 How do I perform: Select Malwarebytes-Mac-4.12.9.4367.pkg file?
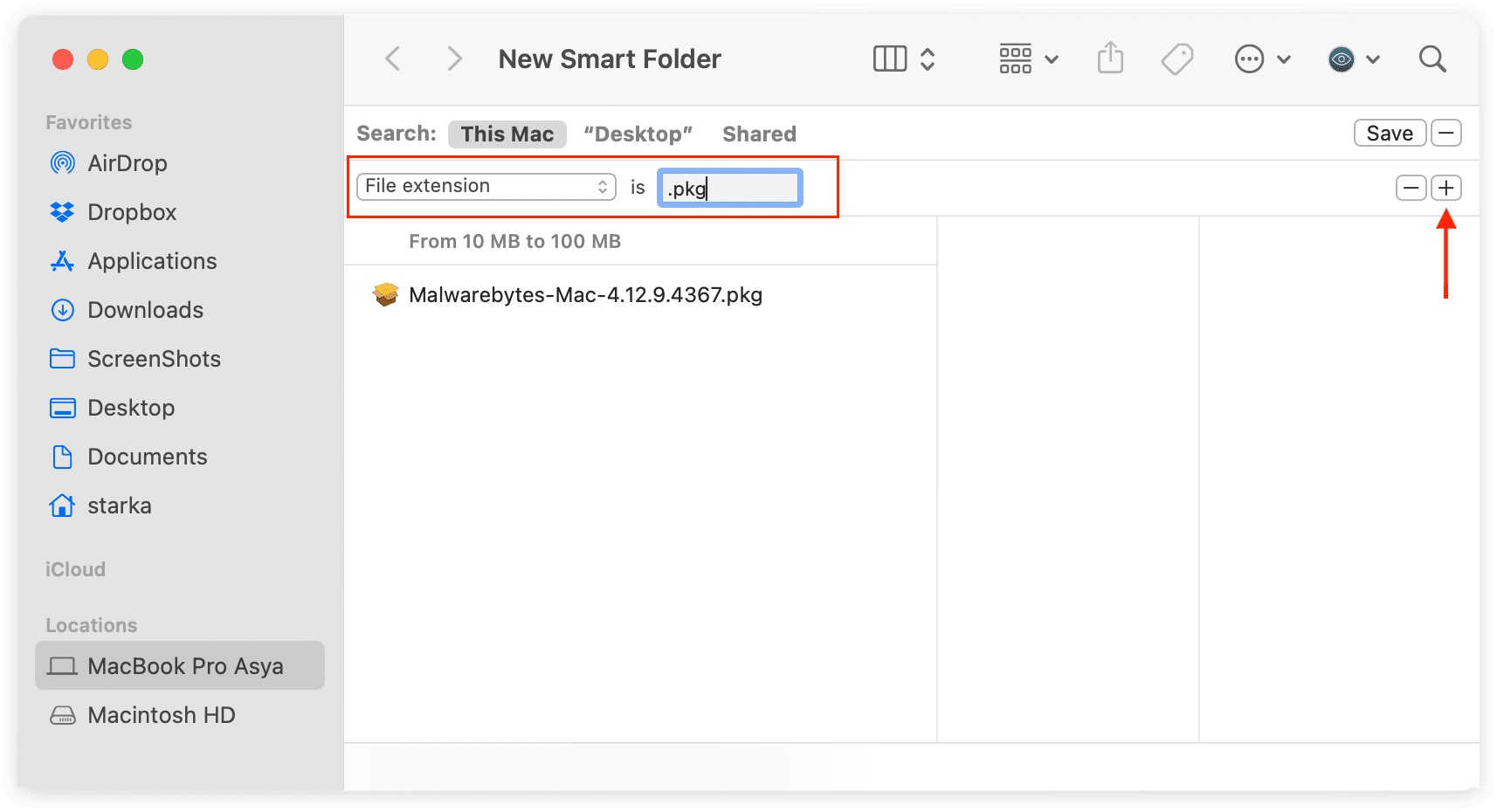click(x=585, y=295)
